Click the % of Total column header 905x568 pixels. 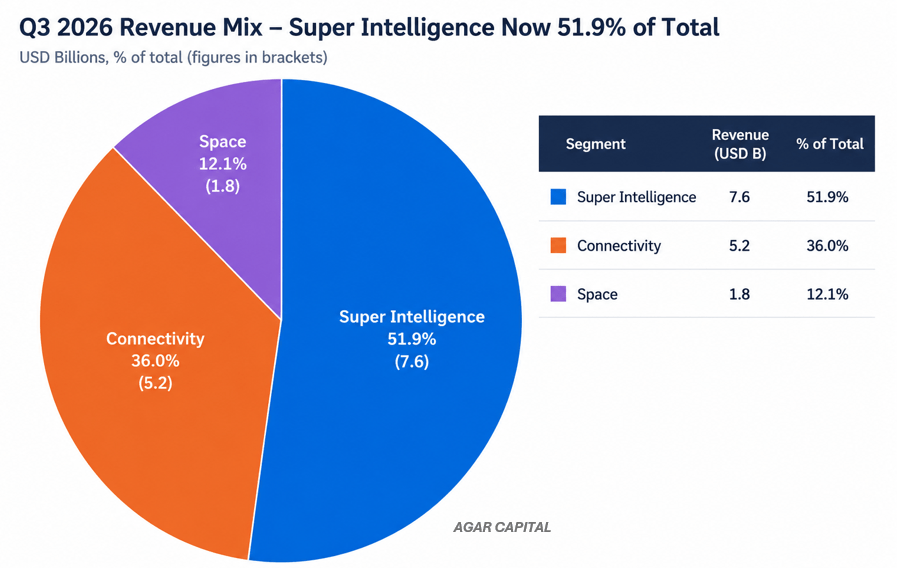(829, 144)
